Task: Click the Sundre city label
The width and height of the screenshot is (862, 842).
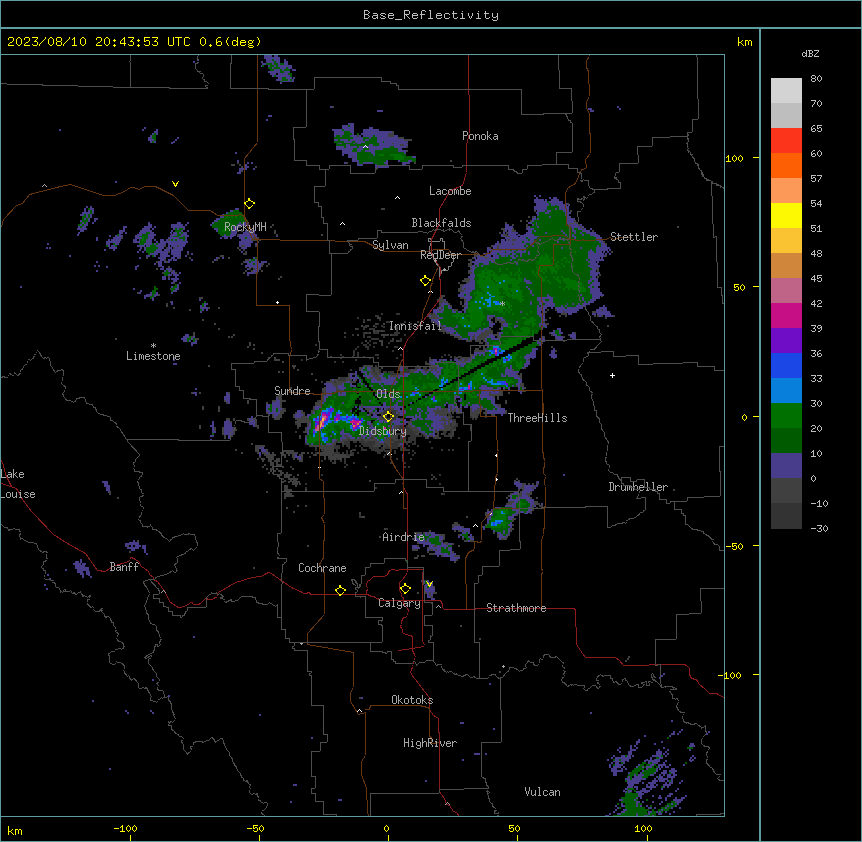Action: tap(292, 391)
